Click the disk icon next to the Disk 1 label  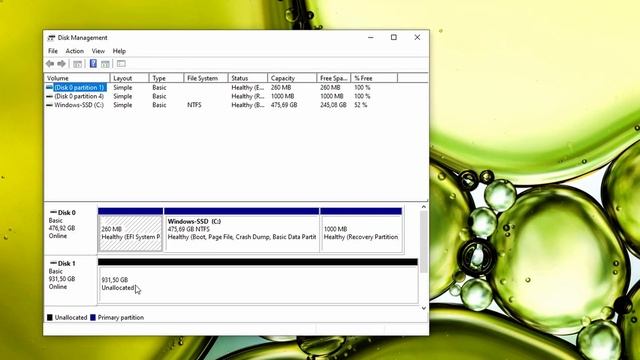53,263
